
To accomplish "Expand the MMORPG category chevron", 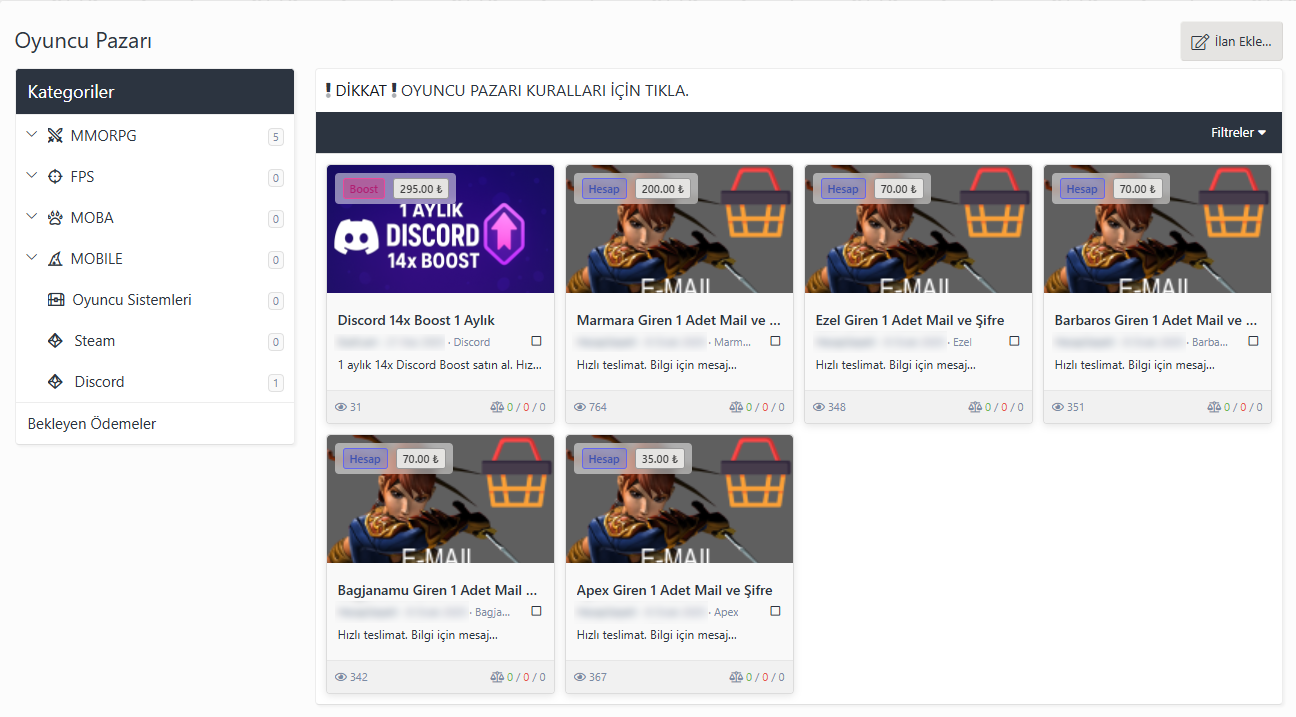I will click(32, 135).
